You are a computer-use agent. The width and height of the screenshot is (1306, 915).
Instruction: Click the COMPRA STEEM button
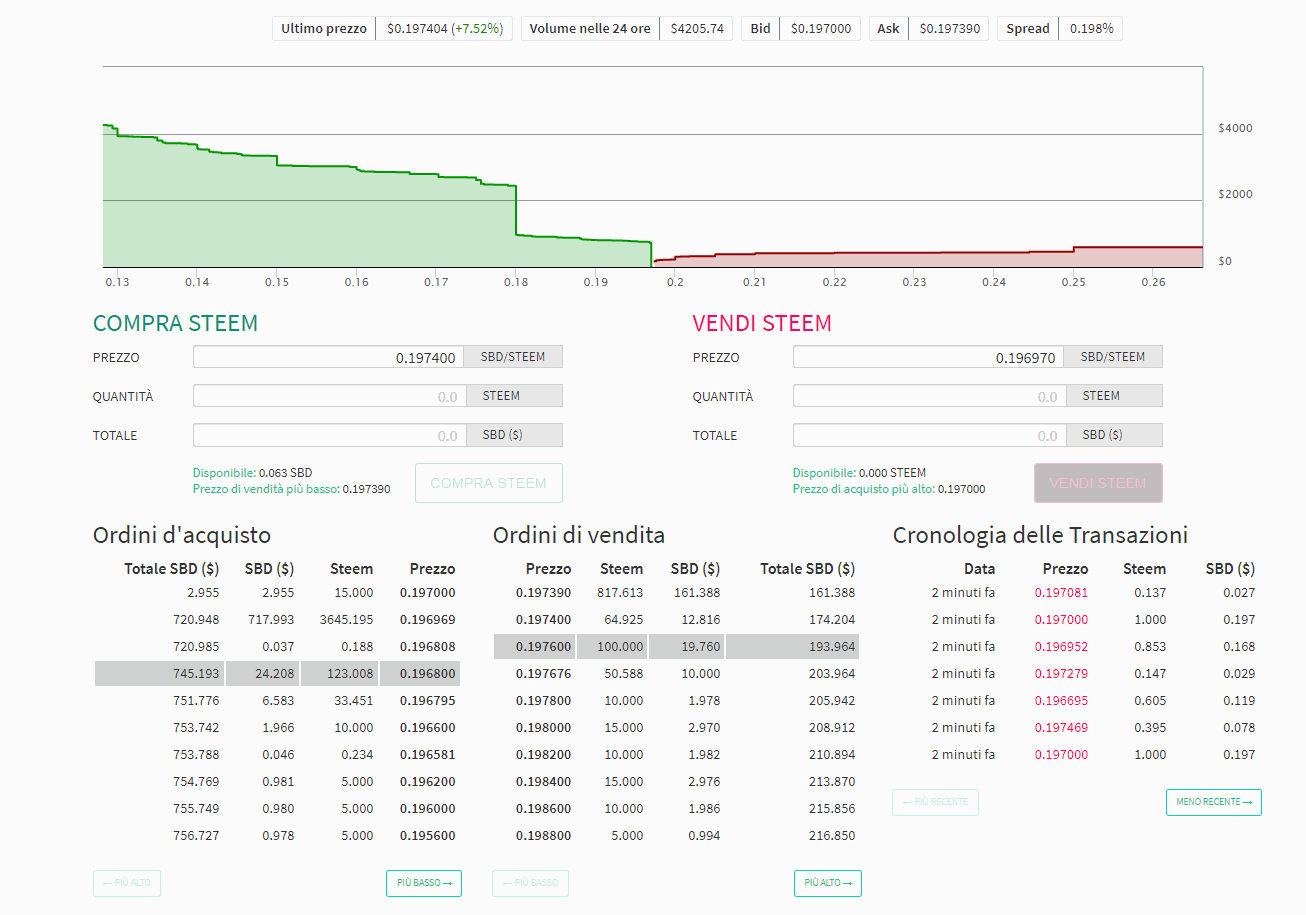pyautogui.click(x=488, y=483)
